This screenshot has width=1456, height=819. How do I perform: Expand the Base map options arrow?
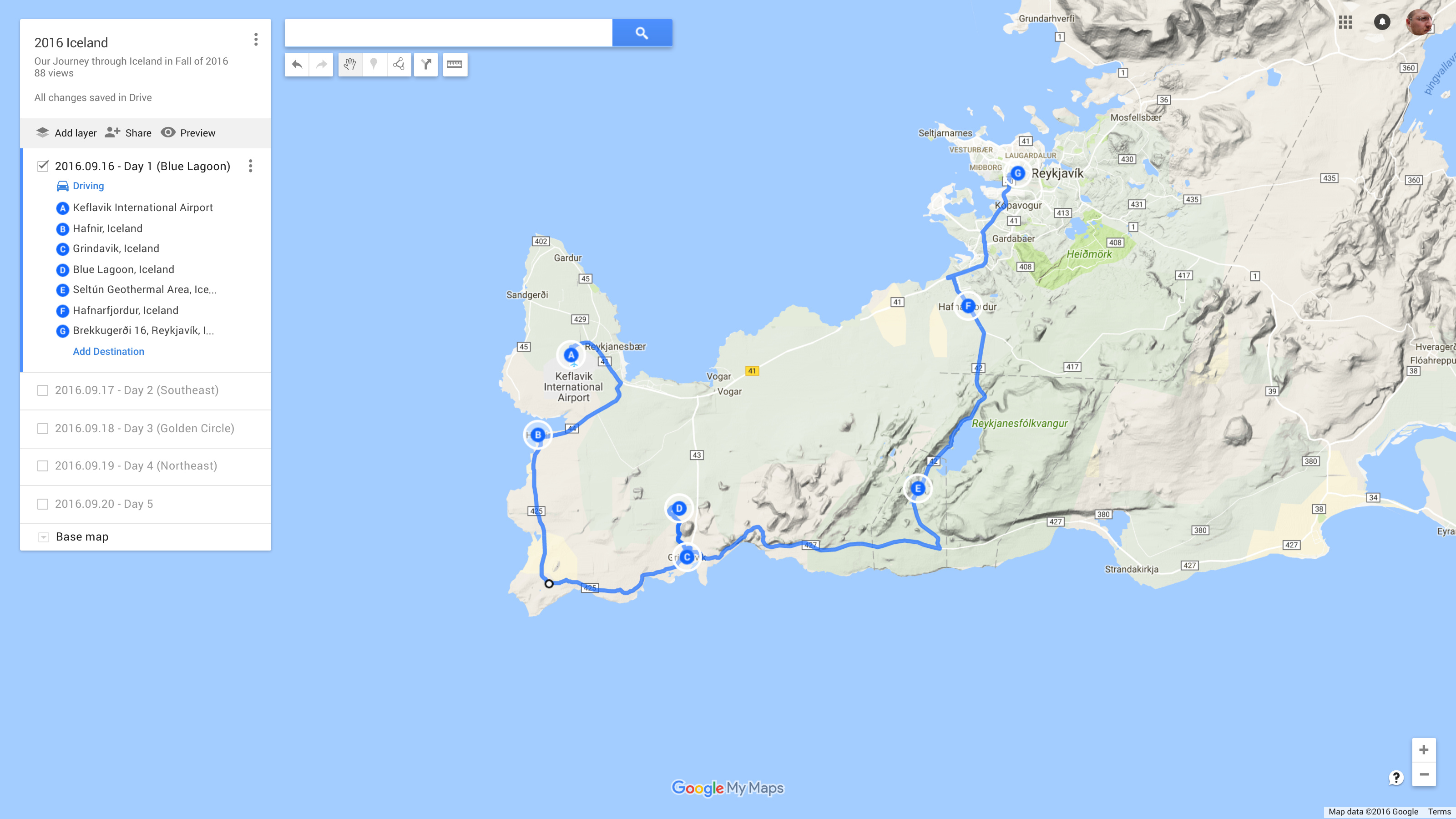(44, 537)
